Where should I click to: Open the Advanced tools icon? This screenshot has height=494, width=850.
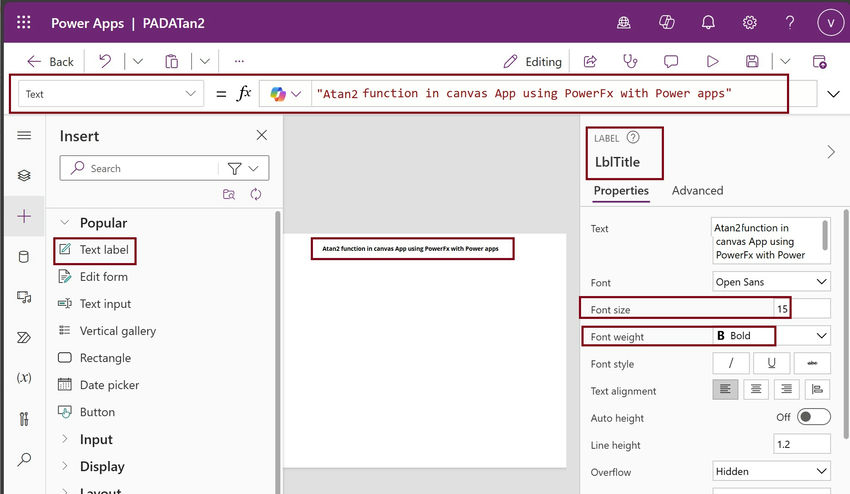point(24,419)
